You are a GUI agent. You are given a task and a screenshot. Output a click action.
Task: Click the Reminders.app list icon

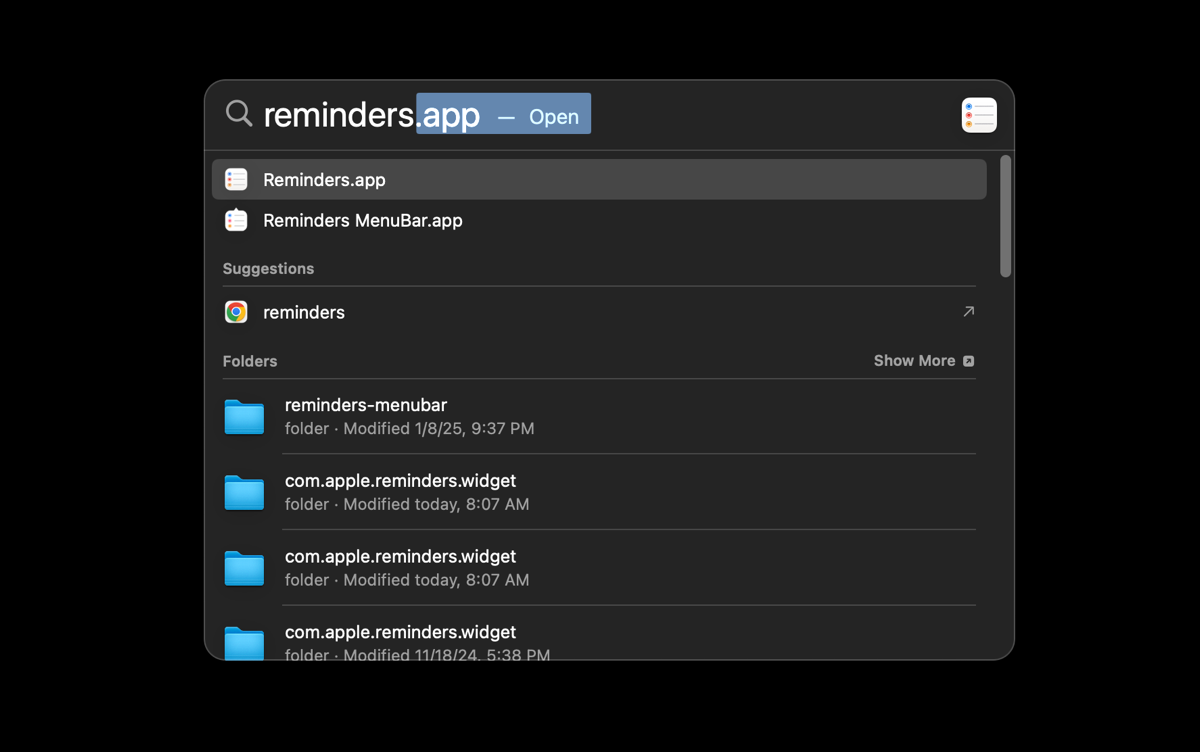pyautogui.click(x=236, y=179)
